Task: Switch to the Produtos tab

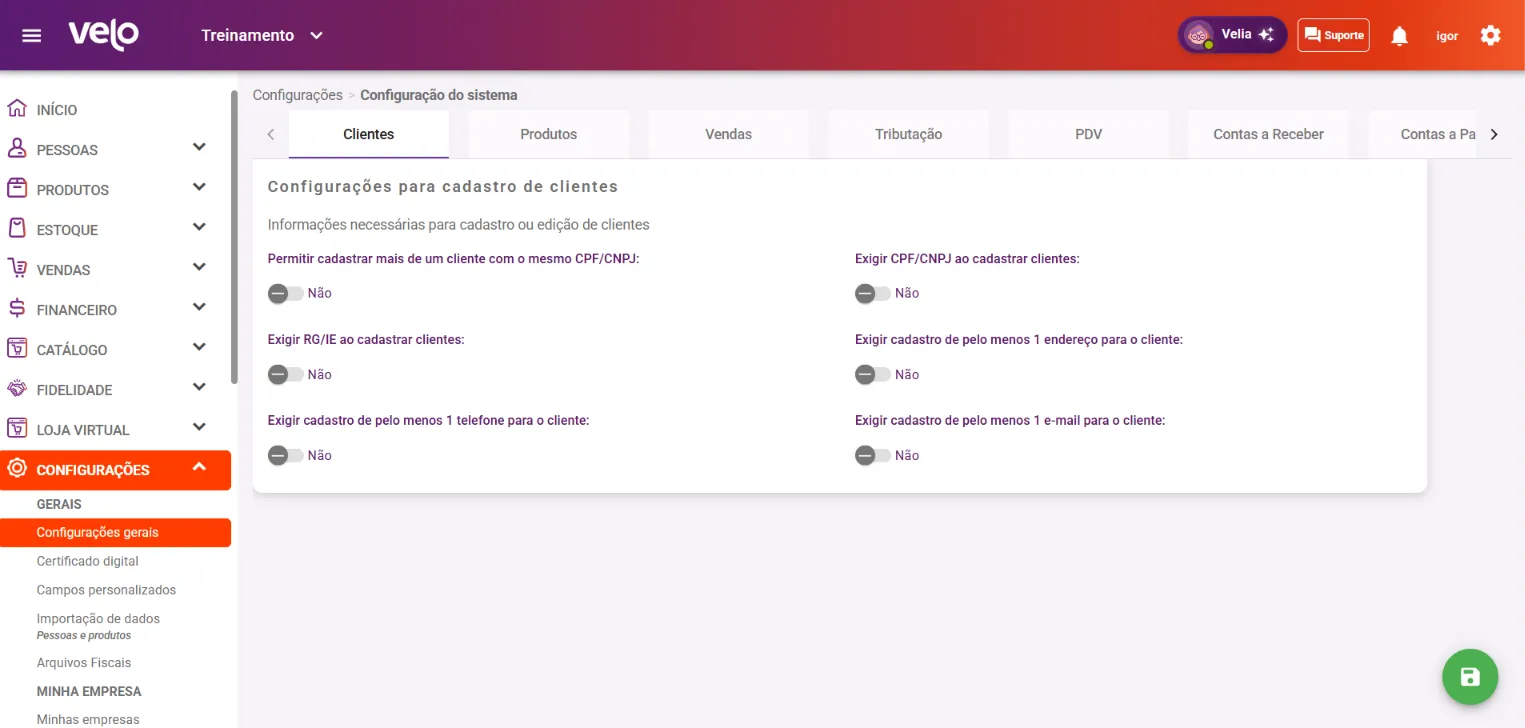Action: [549, 134]
